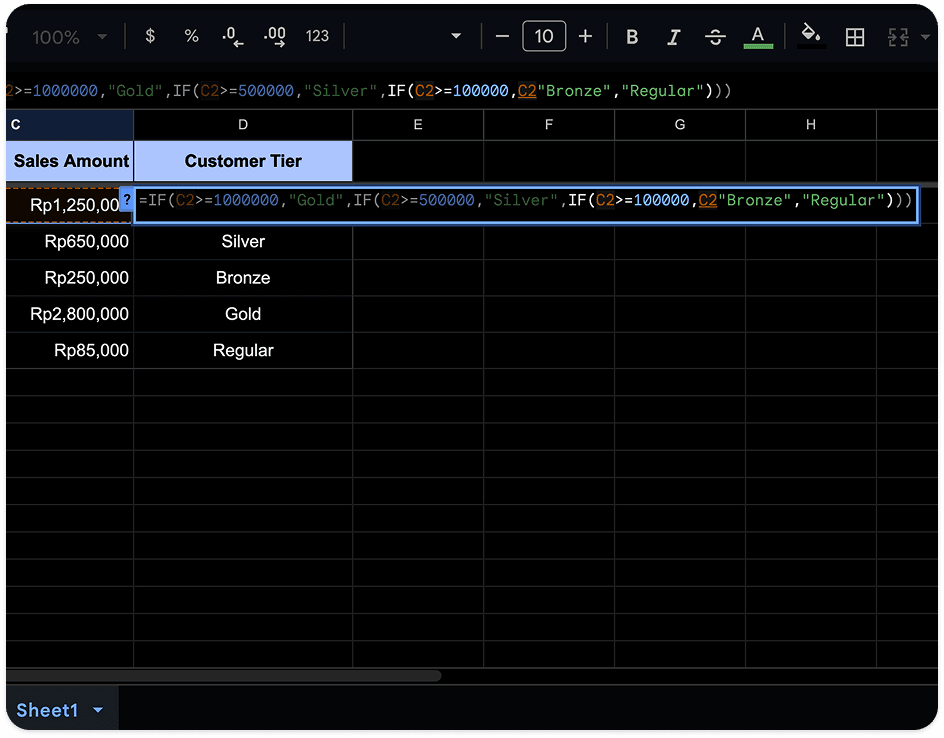Click the merge cells icon
This screenshot has height=738, width=944.
pyautogui.click(x=898, y=37)
